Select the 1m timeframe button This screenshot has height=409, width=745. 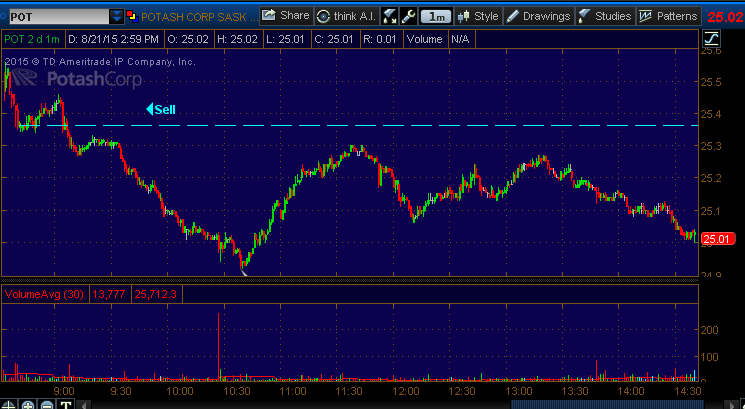435,16
